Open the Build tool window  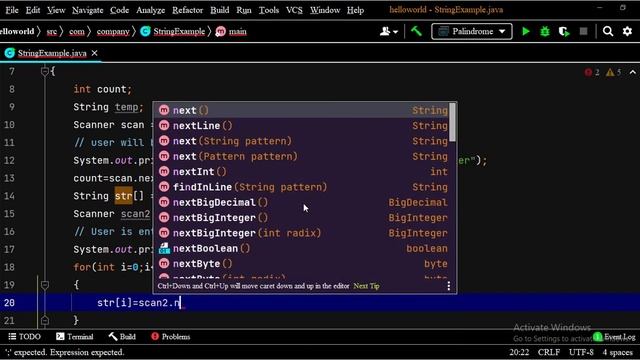point(122,337)
